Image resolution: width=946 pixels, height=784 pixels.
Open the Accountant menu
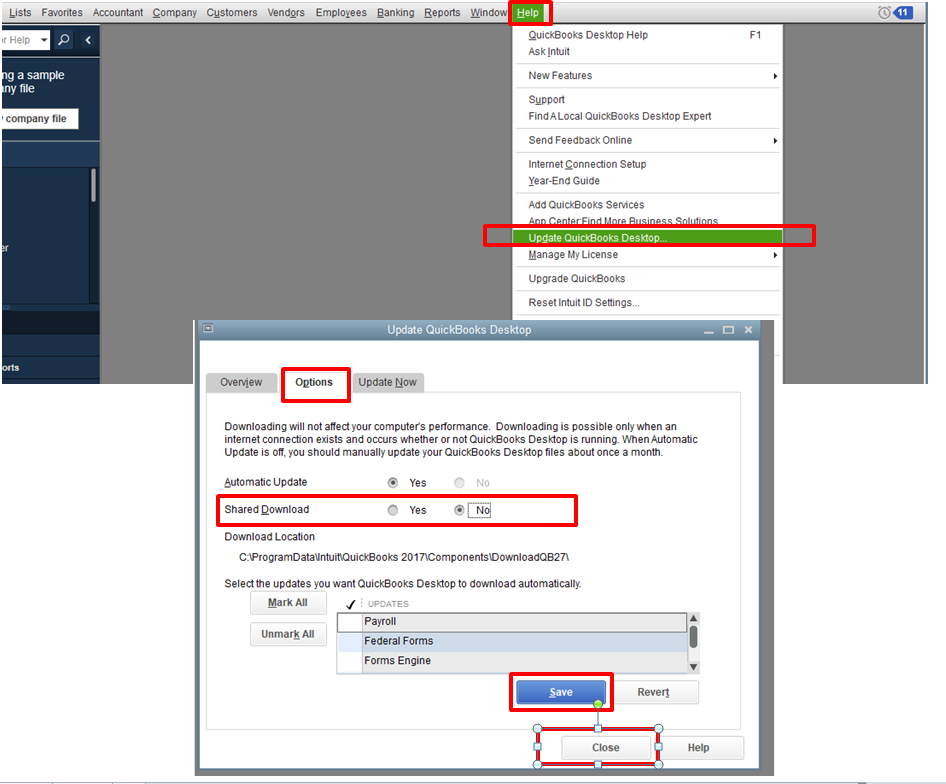118,13
